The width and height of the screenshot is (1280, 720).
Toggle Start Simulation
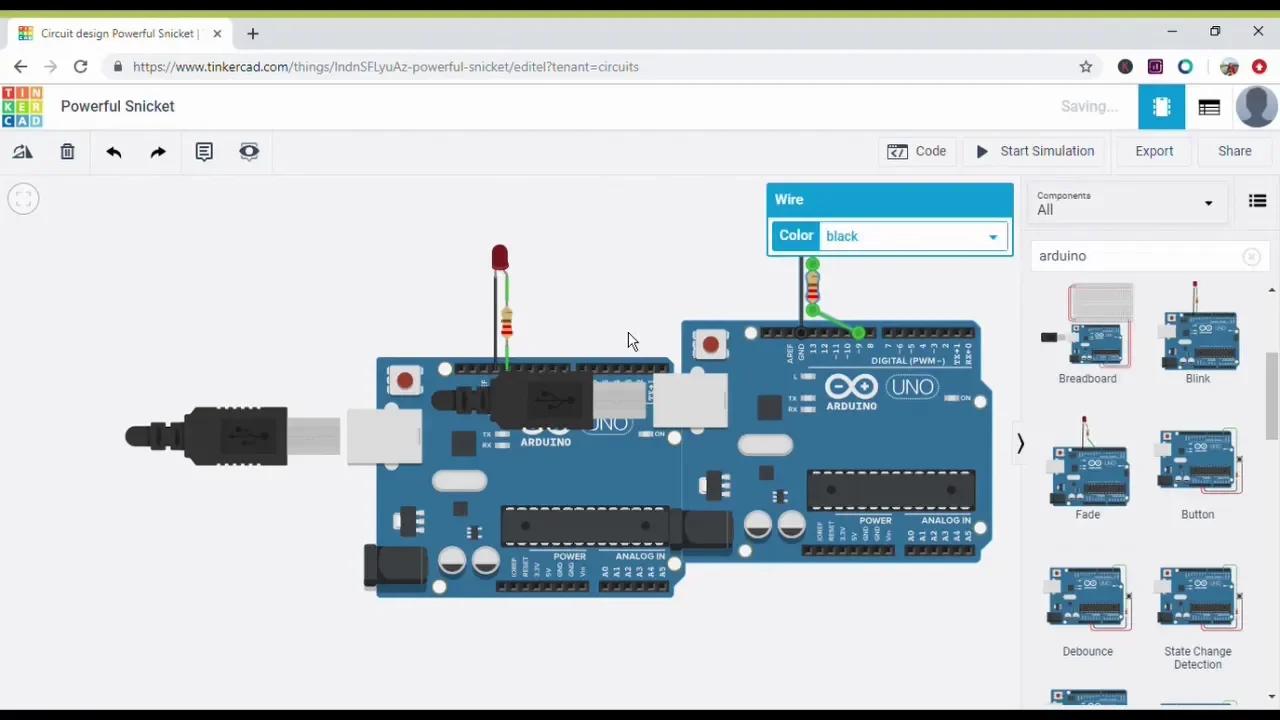(x=1035, y=151)
